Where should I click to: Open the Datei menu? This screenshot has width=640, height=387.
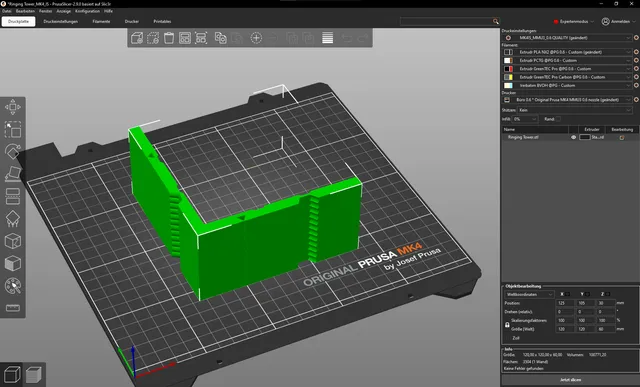click(7, 11)
